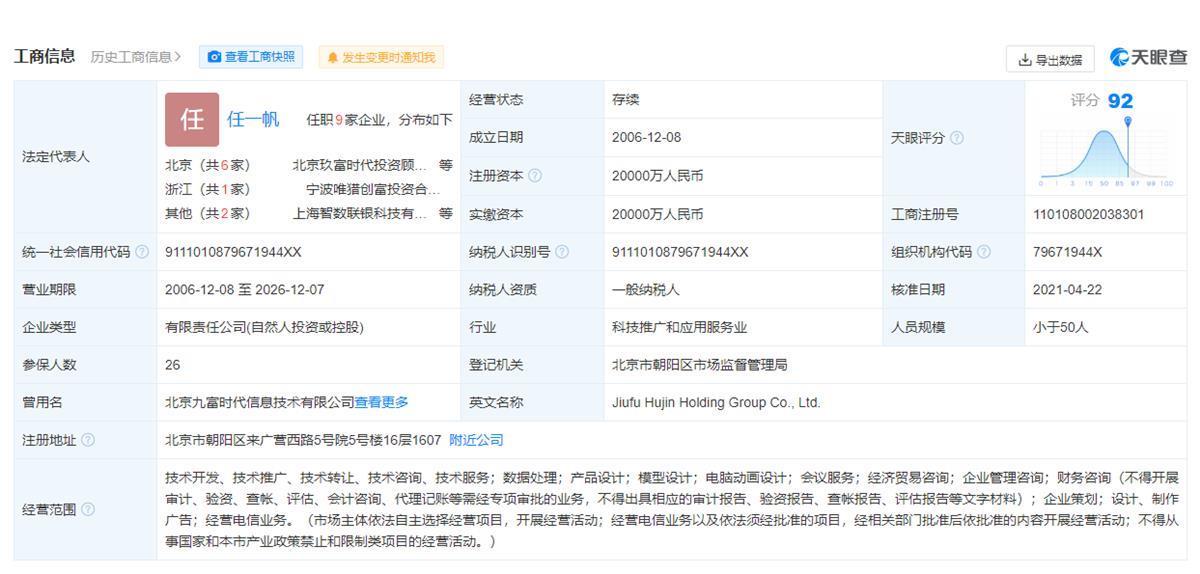Viewport: 1200px width, 574px height.
Task: Click 核准日期 value 2021-04-22
Action: click(x=1067, y=289)
